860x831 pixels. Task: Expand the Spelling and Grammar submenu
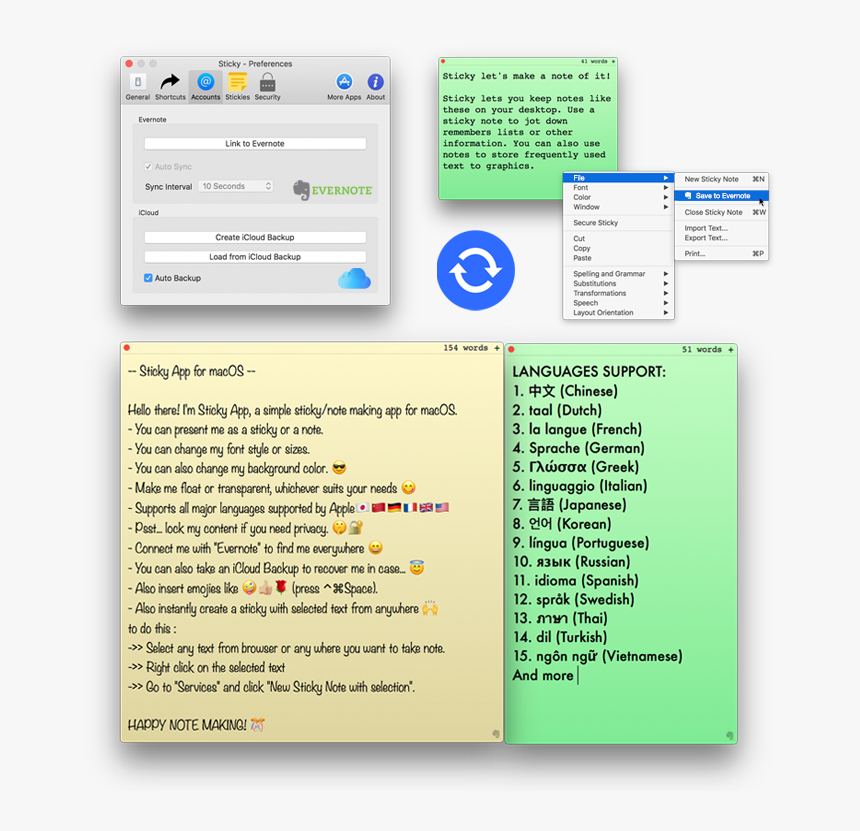[610, 274]
